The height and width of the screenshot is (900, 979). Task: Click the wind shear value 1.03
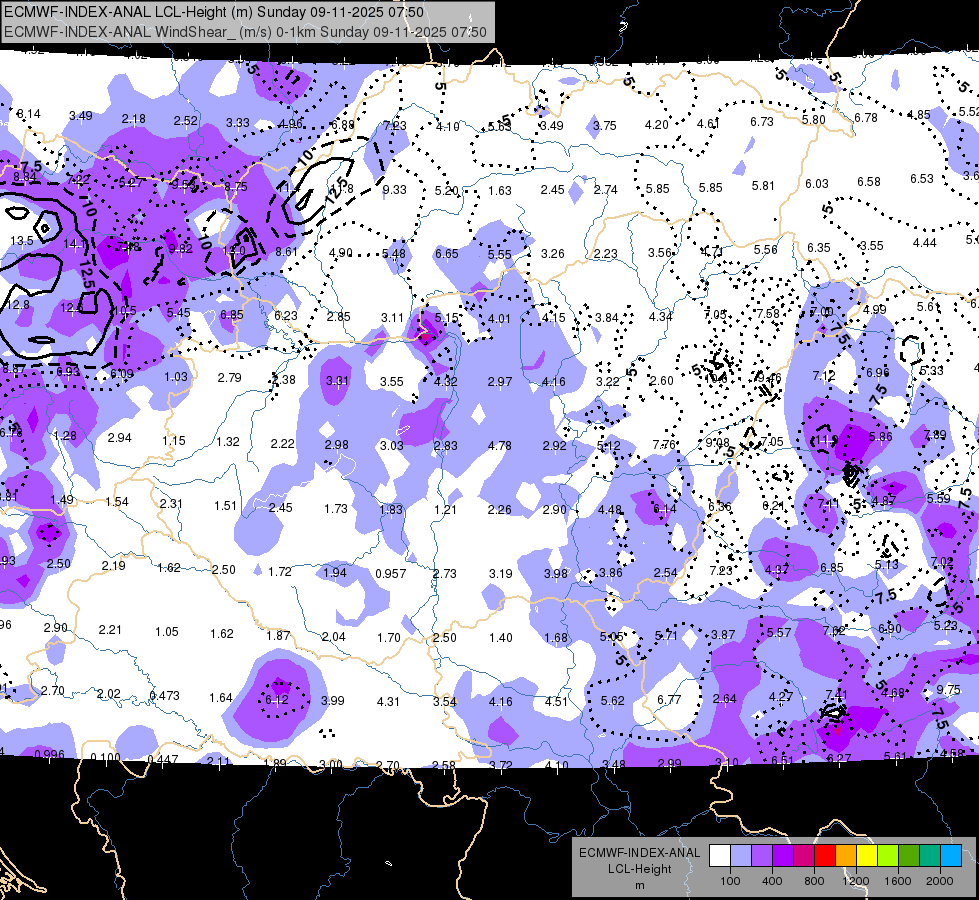[x=175, y=377]
